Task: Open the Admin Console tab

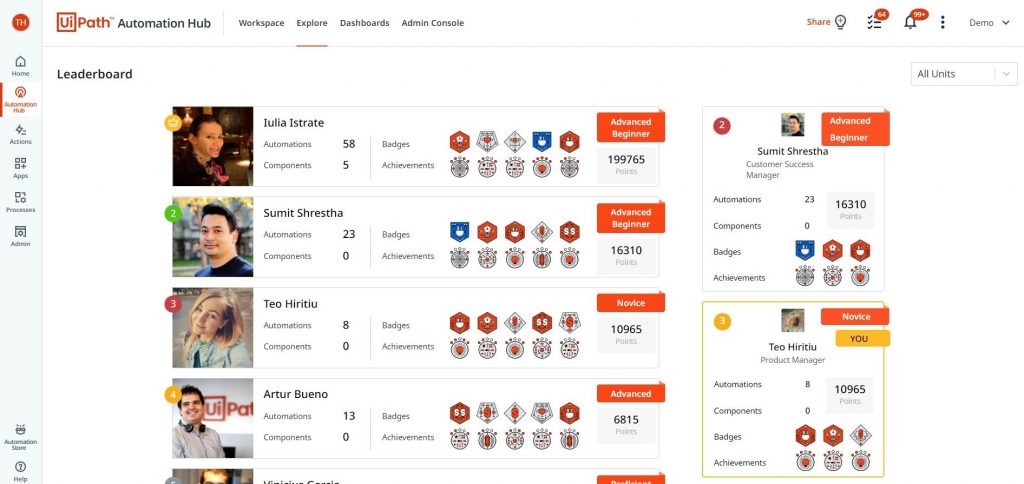Action: 432,23
